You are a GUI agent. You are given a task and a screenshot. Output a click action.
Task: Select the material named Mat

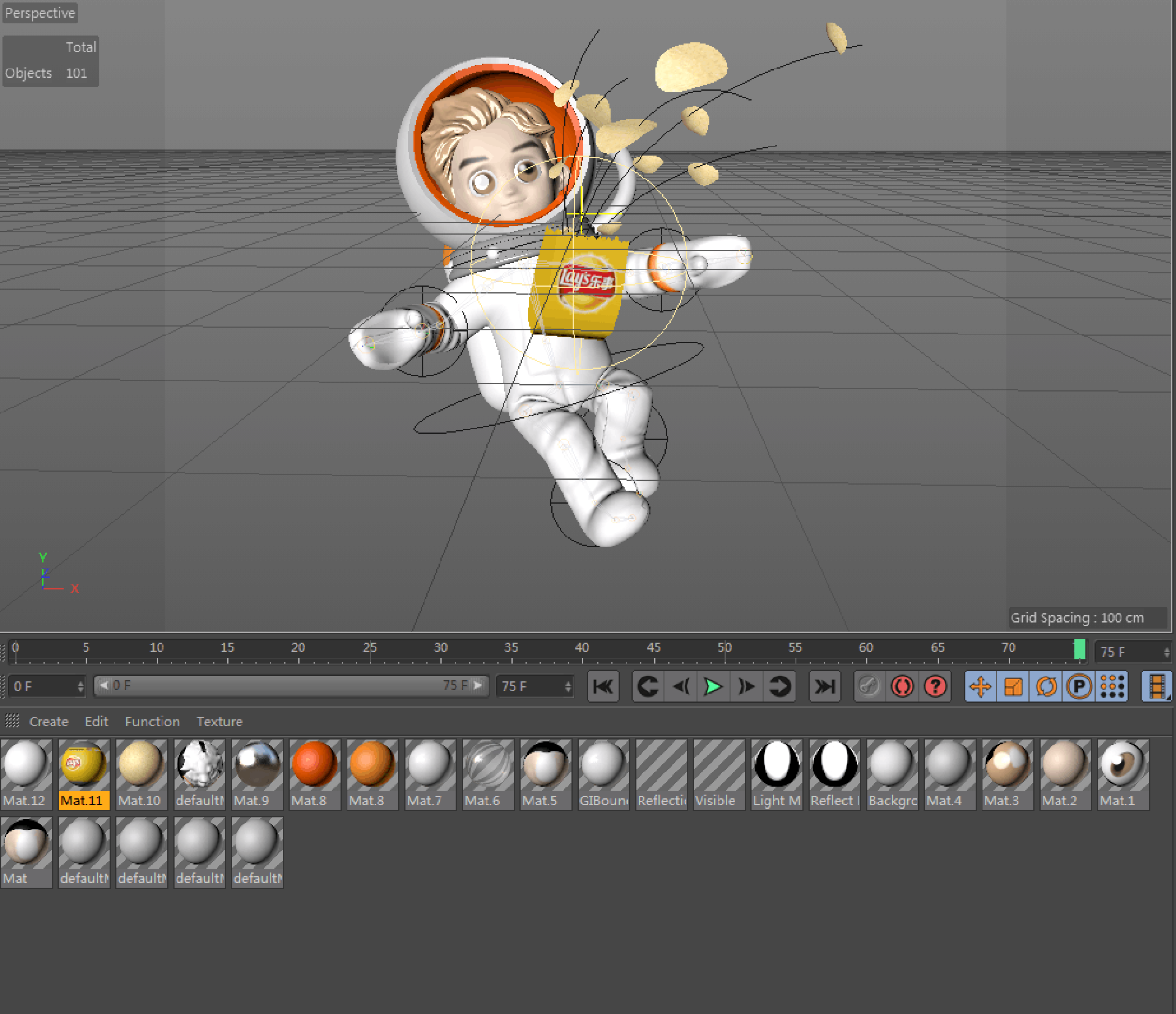pyautogui.click(x=26, y=852)
